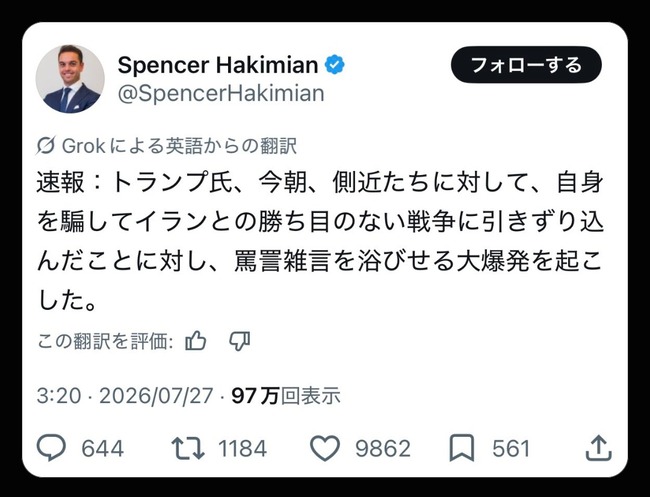
Task: Rate translation with thumbs up icon
Action: click(196, 342)
